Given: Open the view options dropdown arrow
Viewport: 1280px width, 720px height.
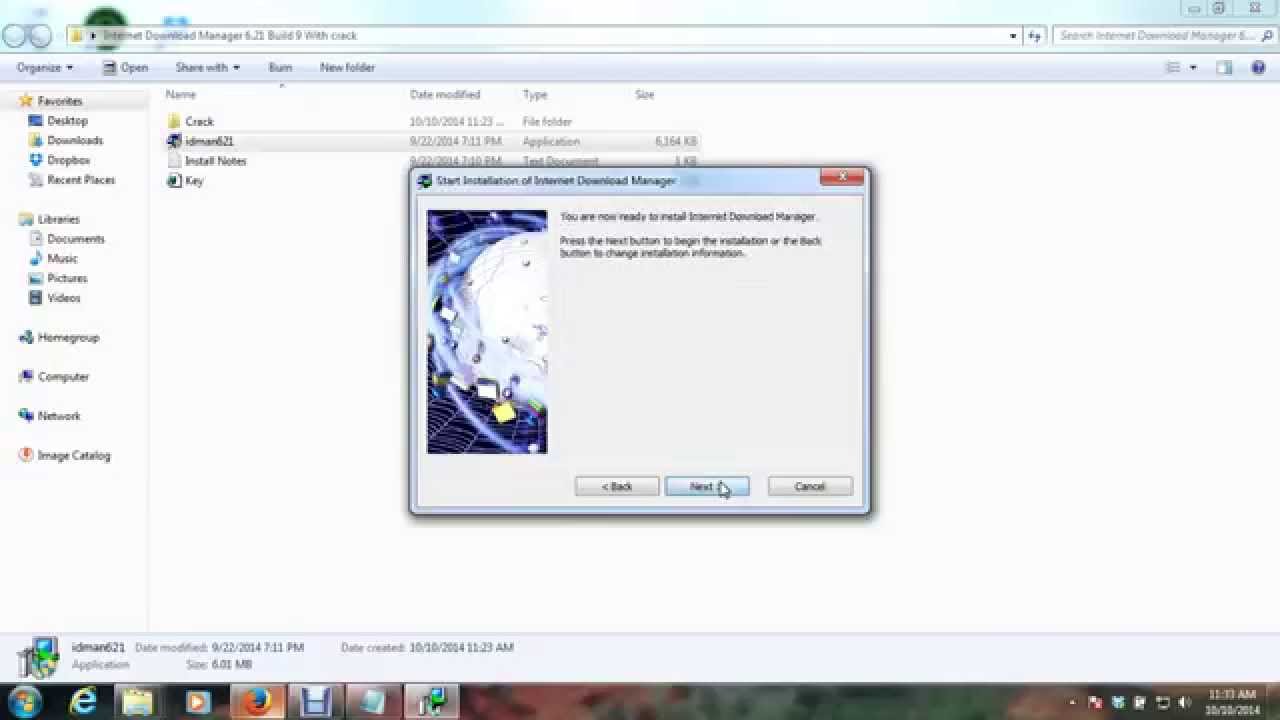Looking at the screenshot, I should coord(1193,68).
